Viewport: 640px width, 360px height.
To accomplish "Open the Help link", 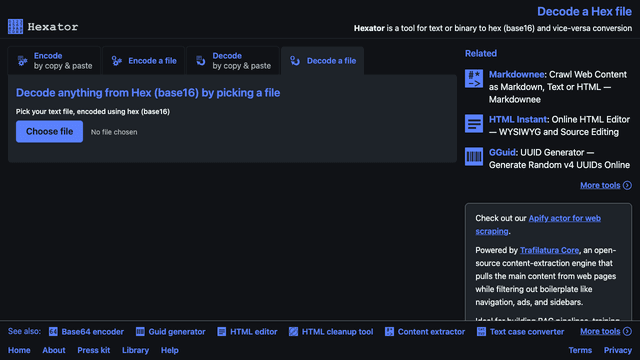I will pyautogui.click(x=169, y=350).
